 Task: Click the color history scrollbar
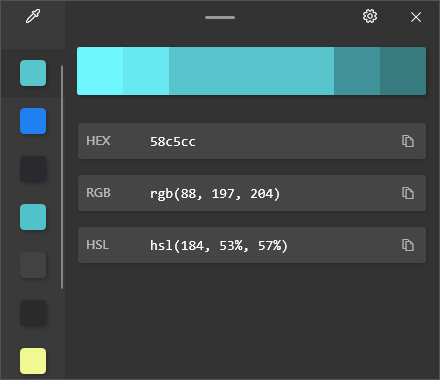pos(62,177)
